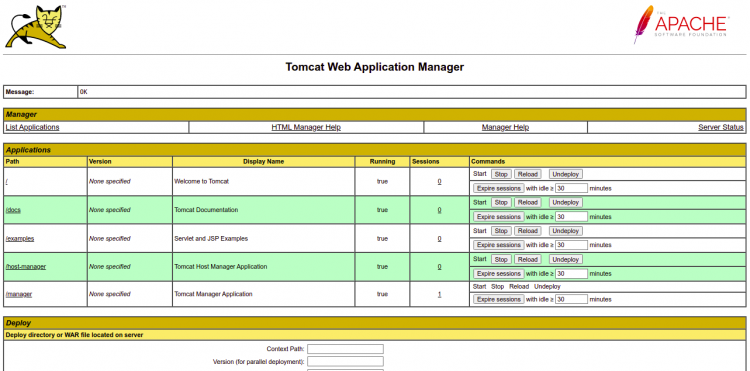
Task: Open session count 0 for /host-manager
Action: click(439, 267)
